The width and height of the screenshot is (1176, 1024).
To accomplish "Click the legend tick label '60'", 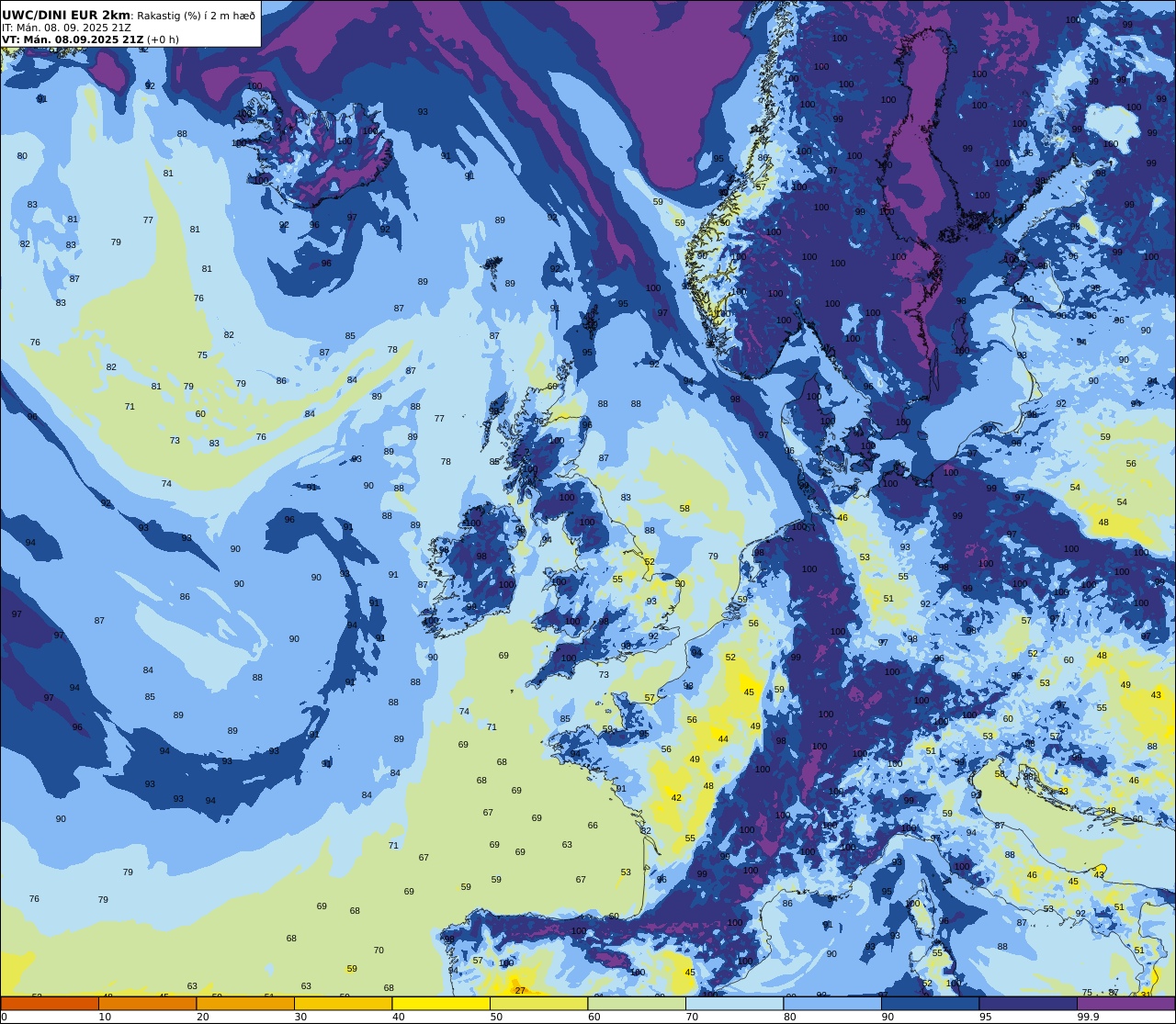I will click(x=594, y=1017).
